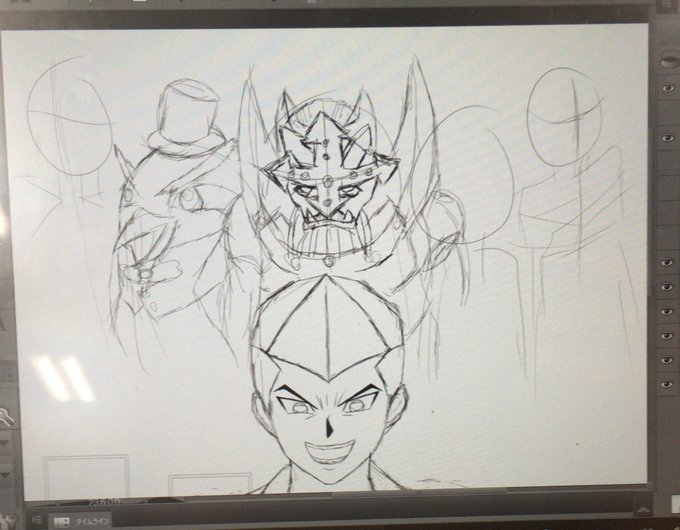
Task: Toggle the seventh eye icon from the top
Action: 668,360
